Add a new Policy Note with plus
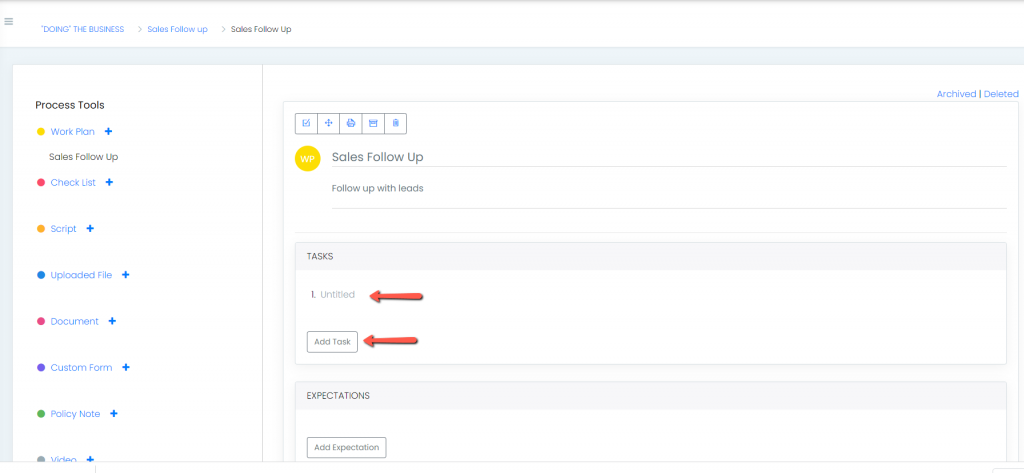This screenshot has height=473, width=1024. click(x=114, y=414)
